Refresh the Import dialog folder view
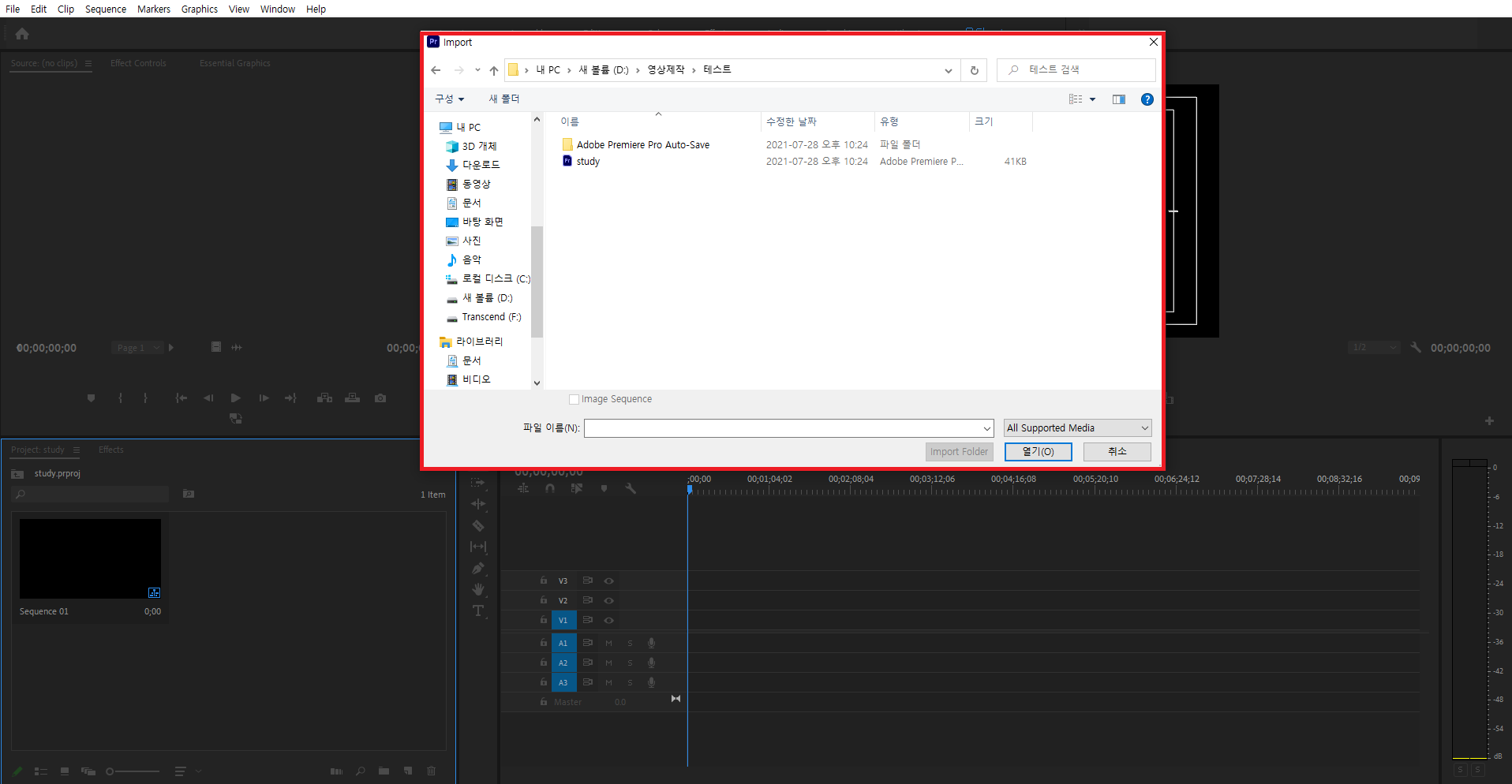The height and width of the screenshot is (784, 1512). pos(974,70)
